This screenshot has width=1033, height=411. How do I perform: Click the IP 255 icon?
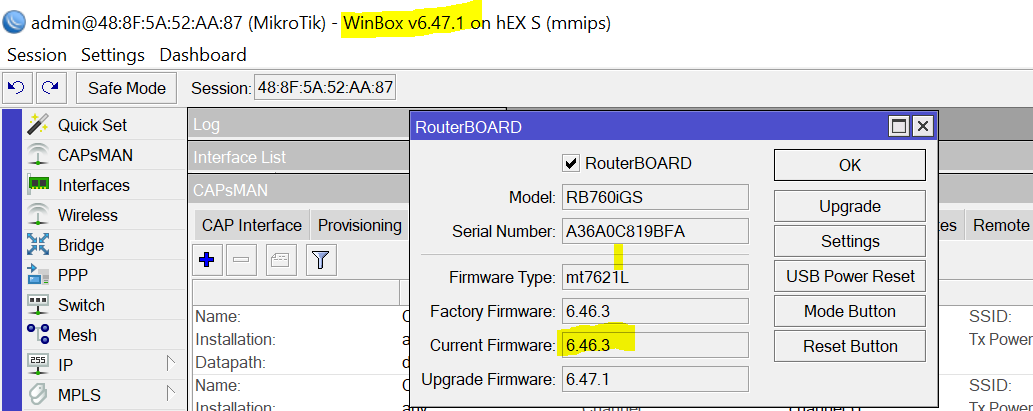coord(38,365)
